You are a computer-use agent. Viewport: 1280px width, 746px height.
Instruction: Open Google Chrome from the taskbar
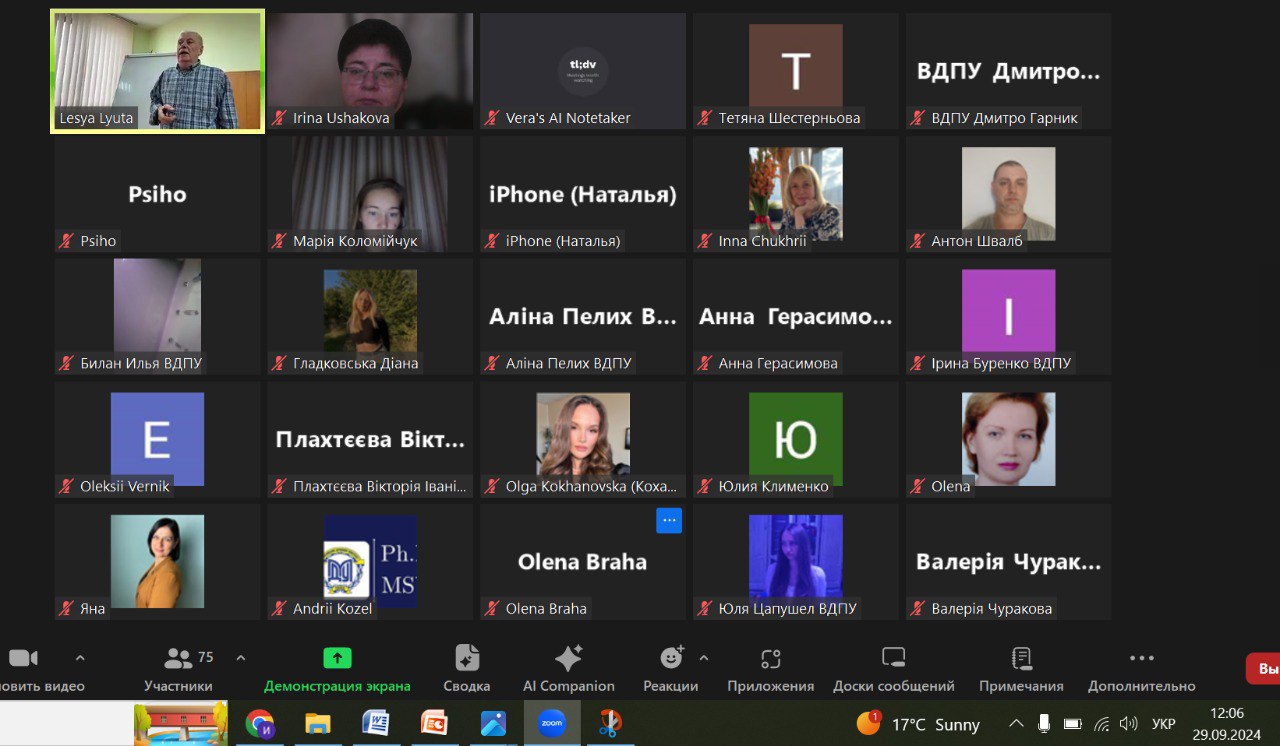(x=259, y=723)
